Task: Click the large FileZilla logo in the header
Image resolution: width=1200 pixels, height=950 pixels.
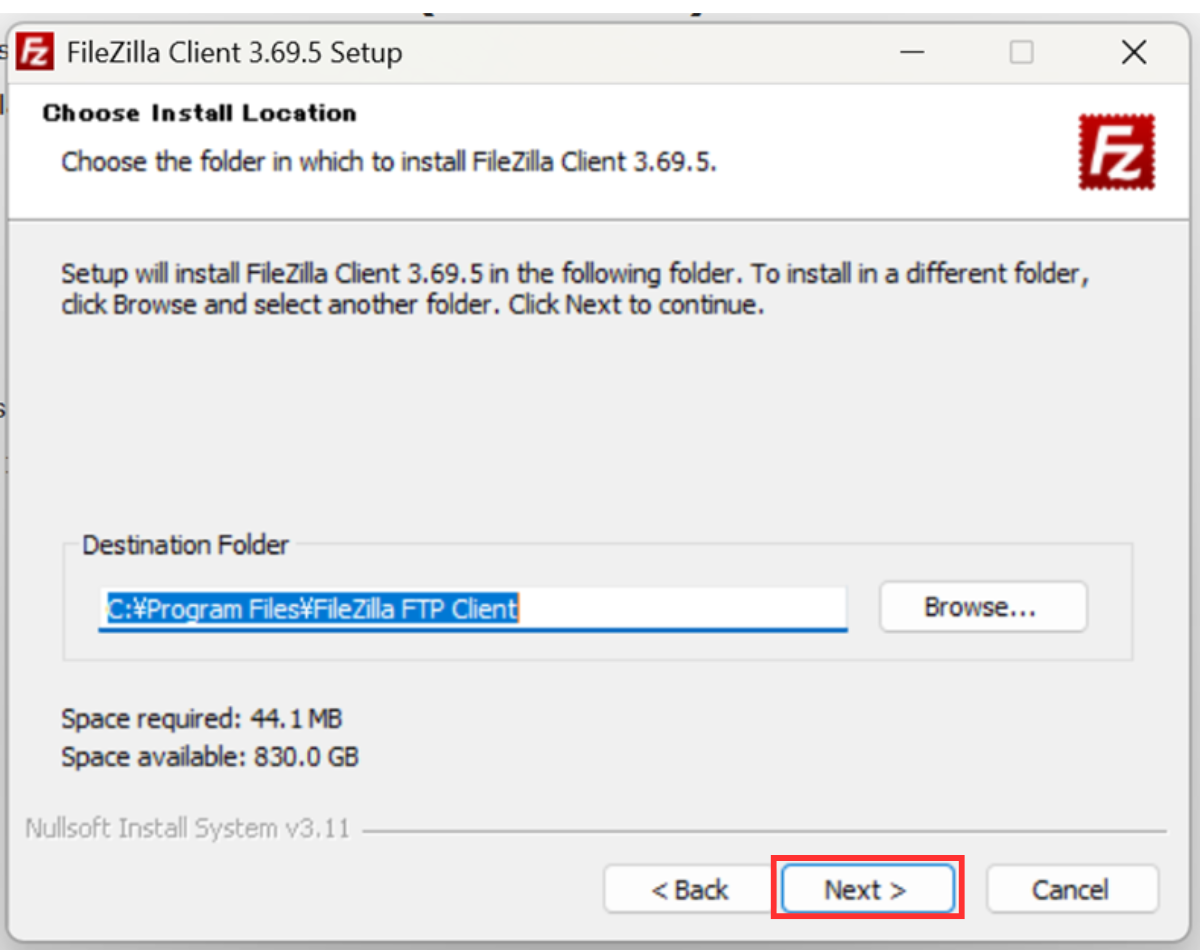Action: click(x=1116, y=152)
